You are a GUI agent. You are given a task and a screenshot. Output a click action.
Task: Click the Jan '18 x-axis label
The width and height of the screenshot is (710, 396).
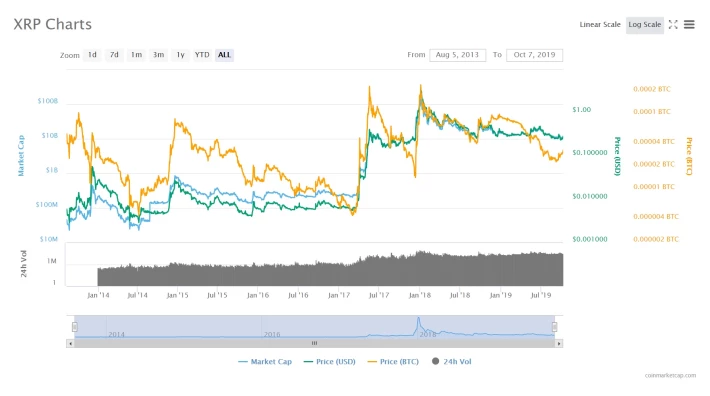point(420,295)
